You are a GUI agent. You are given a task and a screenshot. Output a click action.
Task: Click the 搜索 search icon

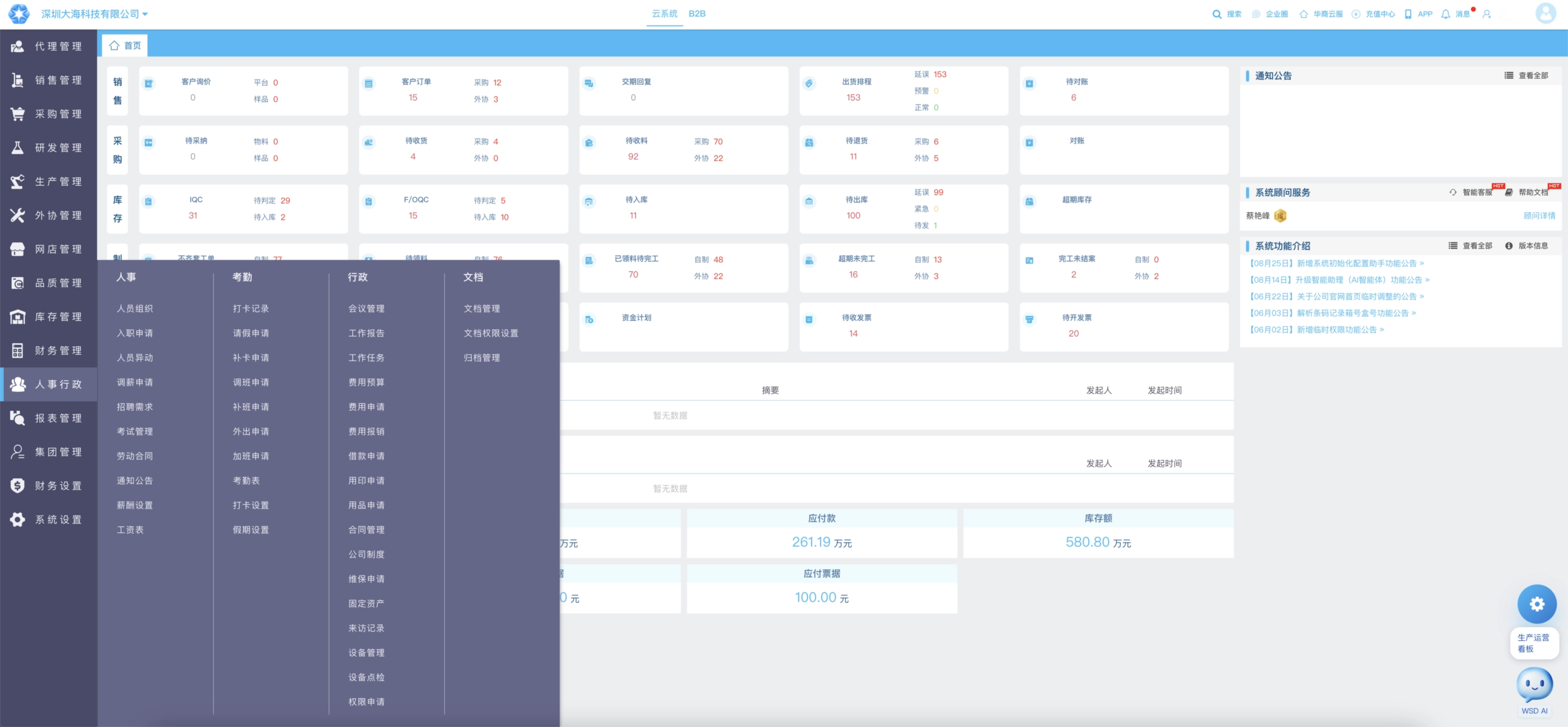(1217, 14)
